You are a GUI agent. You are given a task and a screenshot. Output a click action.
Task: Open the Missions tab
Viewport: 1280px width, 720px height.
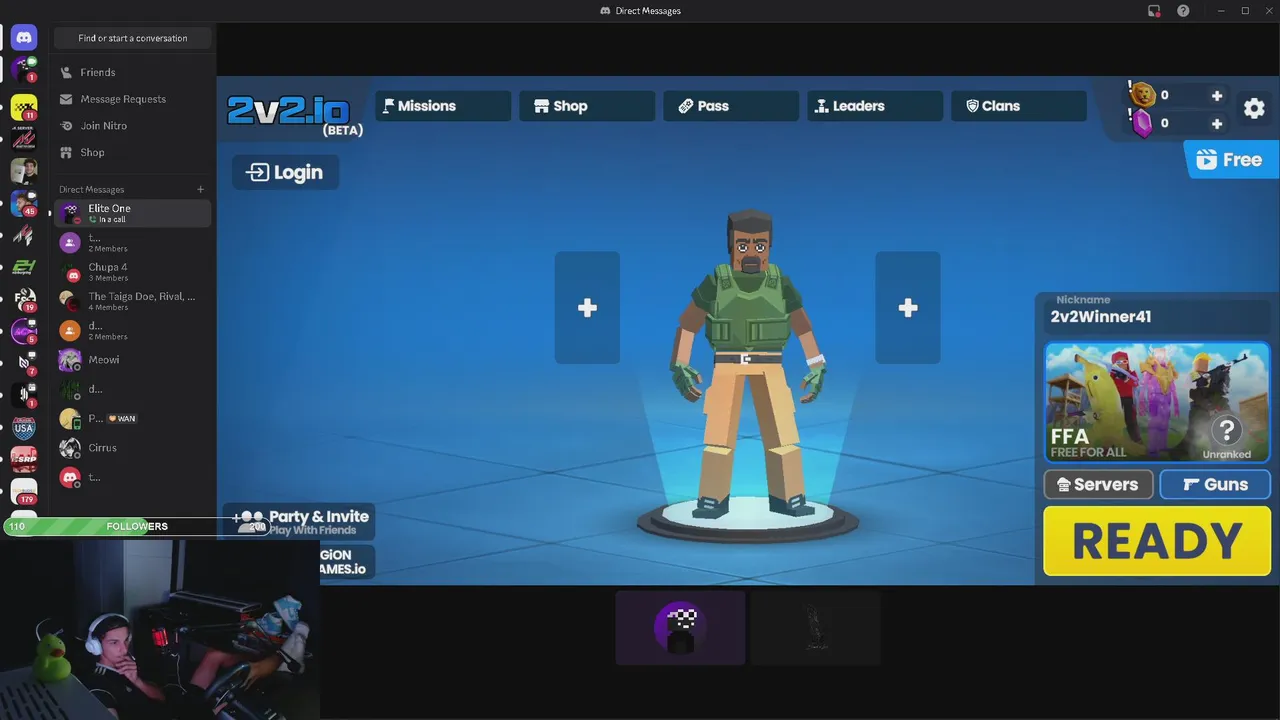pos(443,106)
